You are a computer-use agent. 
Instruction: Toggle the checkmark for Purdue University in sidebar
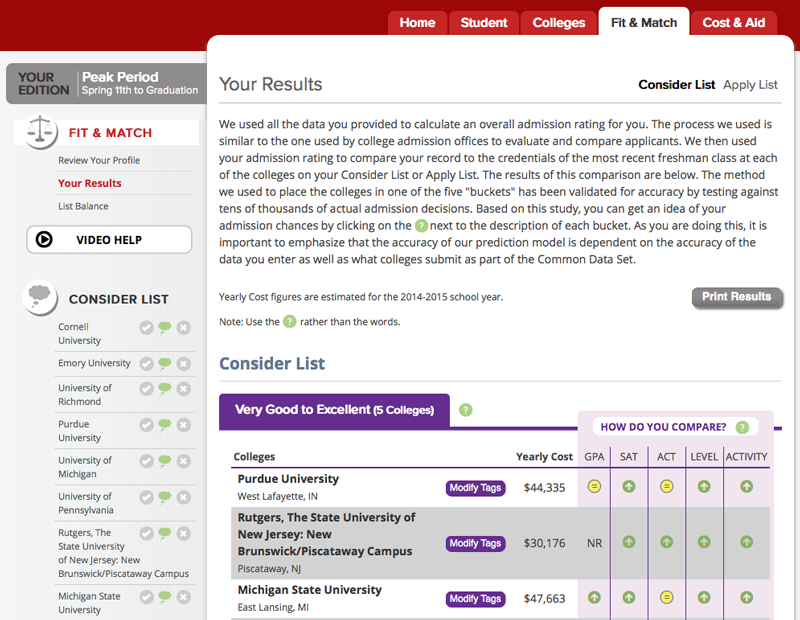click(147, 425)
